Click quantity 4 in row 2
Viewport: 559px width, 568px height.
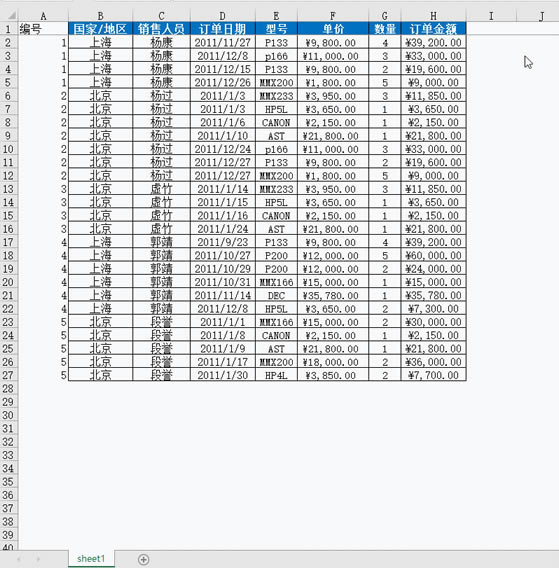click(385, 42)
